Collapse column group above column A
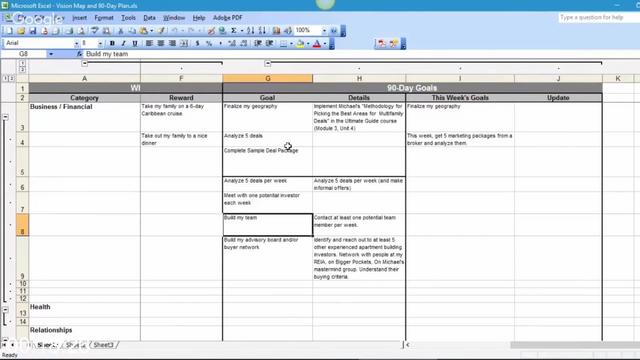This screenshot has width=640, height=360. [84, 63]
